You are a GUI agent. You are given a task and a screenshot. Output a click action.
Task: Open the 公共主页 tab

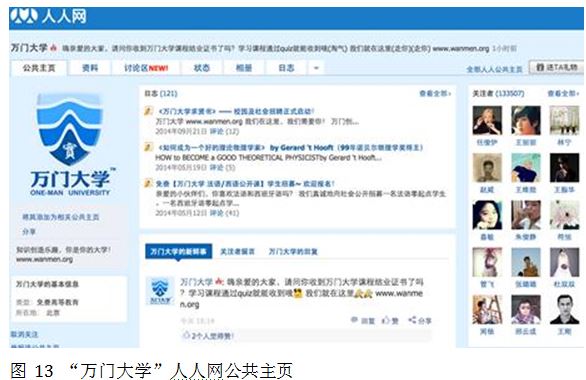(39, 68)
